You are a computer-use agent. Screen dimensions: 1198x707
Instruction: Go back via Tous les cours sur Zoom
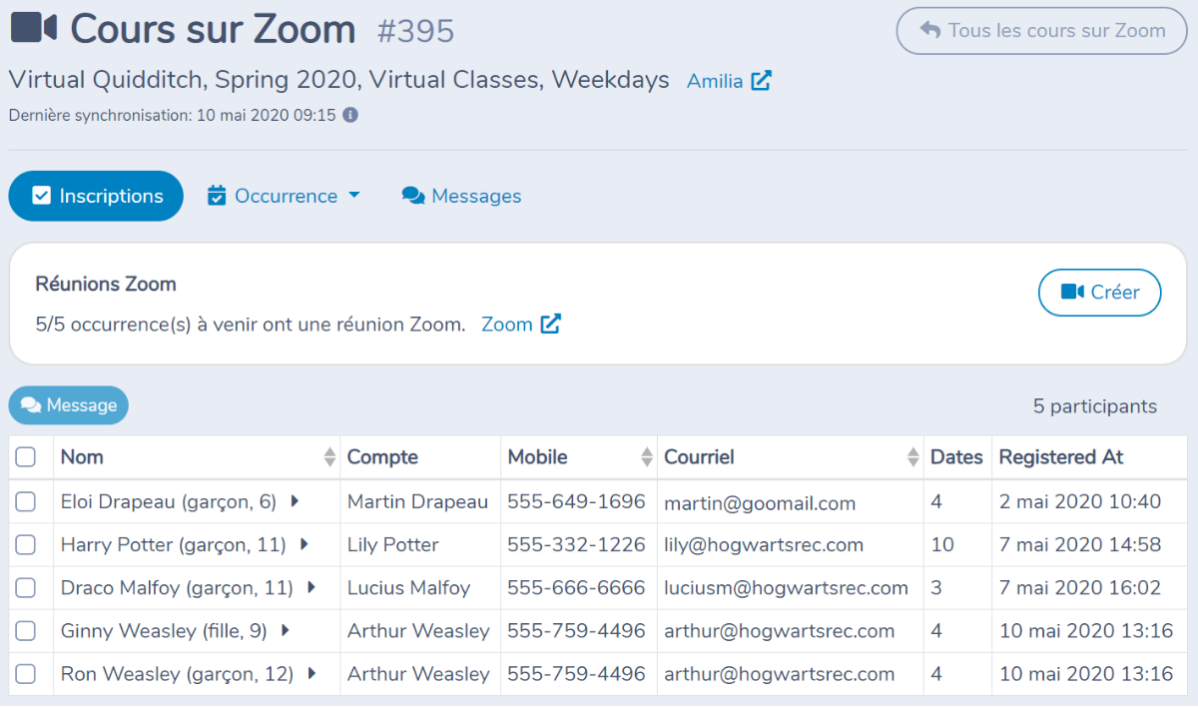click(1041, 31)
